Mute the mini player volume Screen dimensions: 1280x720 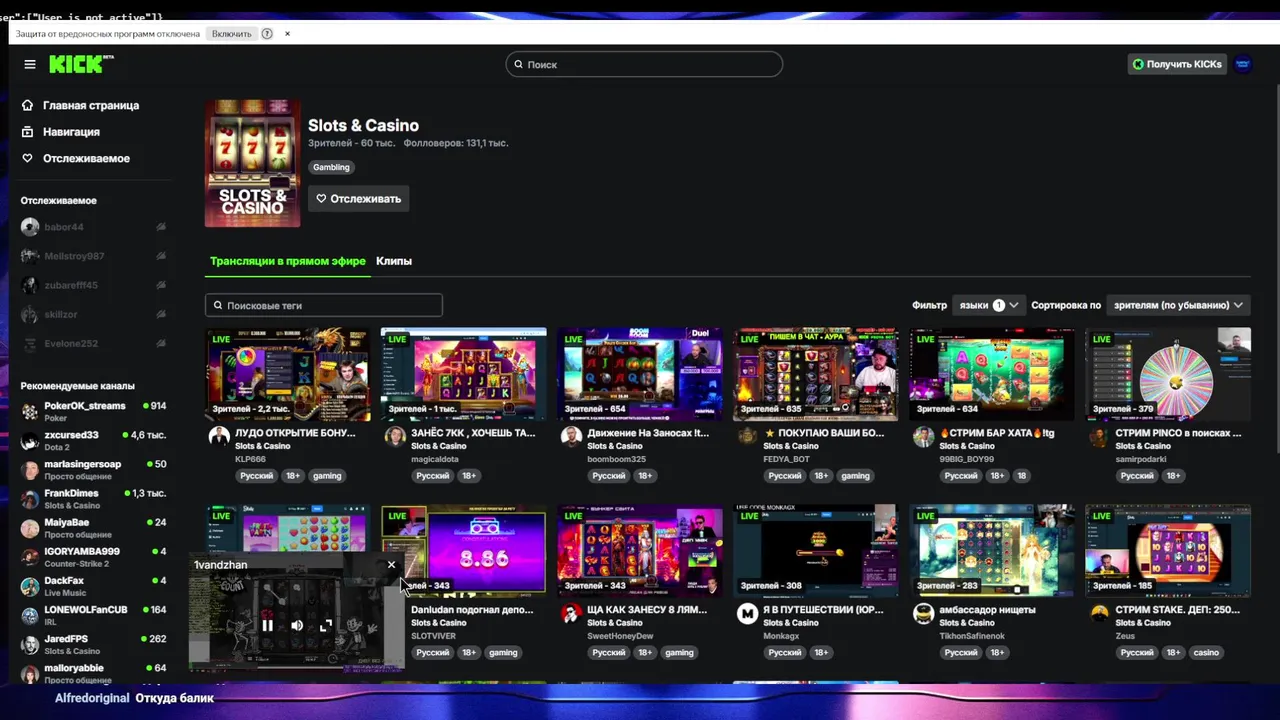pyautogui.click(x=297, y=625)
